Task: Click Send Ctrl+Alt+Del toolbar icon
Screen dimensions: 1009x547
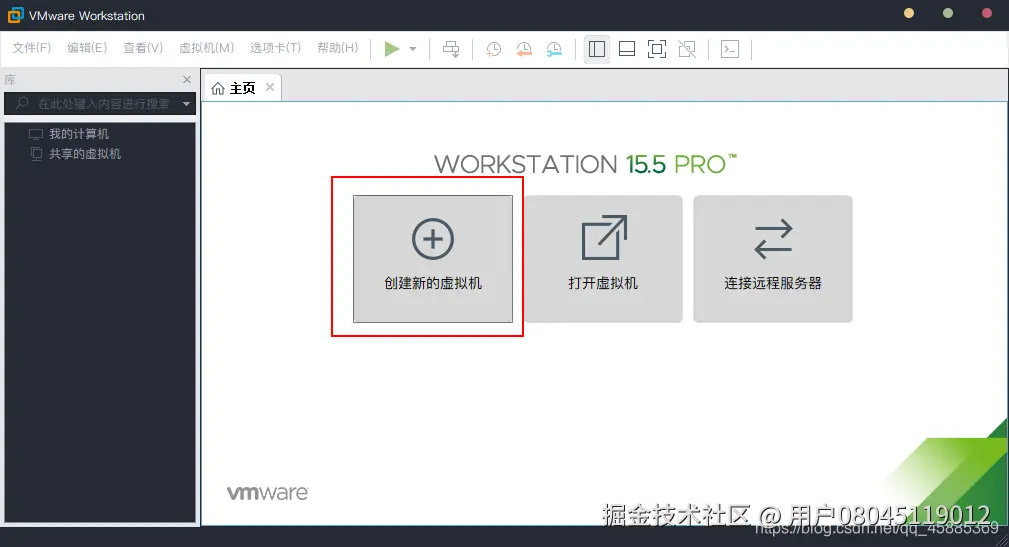Action: [x=451, y=49]
